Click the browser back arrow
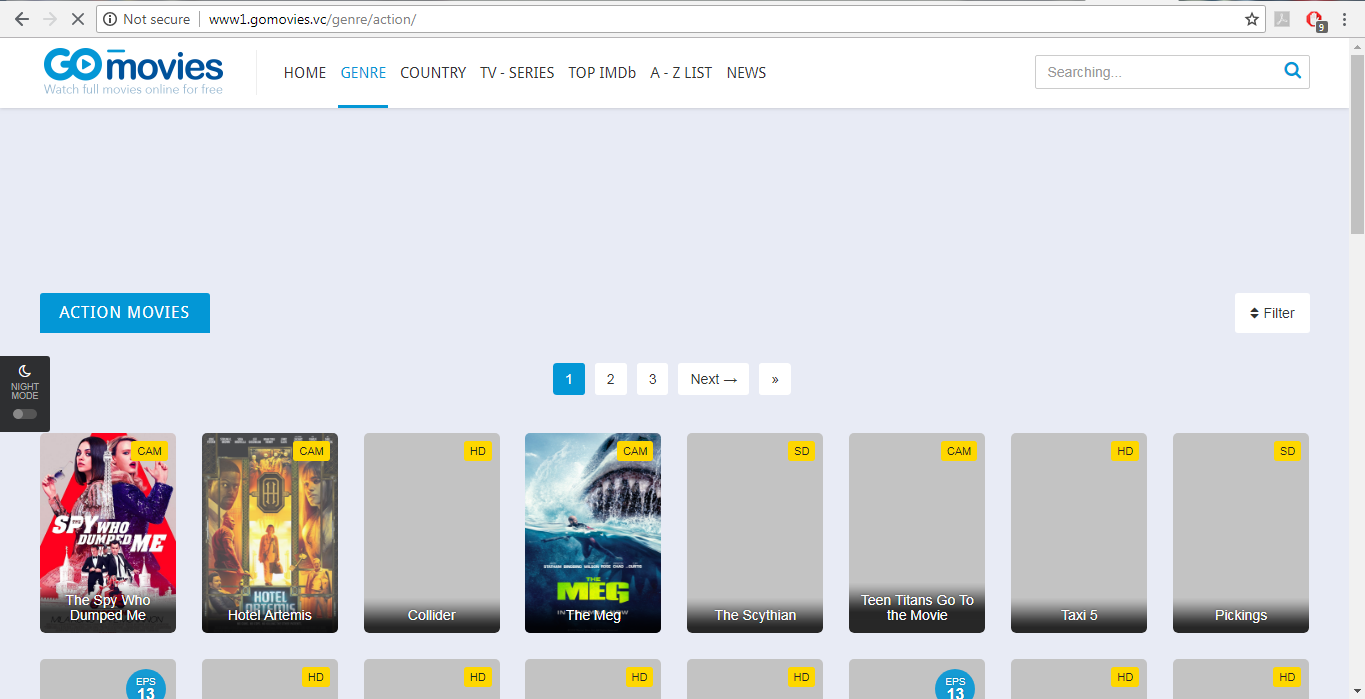 click(x=21, y=19)
